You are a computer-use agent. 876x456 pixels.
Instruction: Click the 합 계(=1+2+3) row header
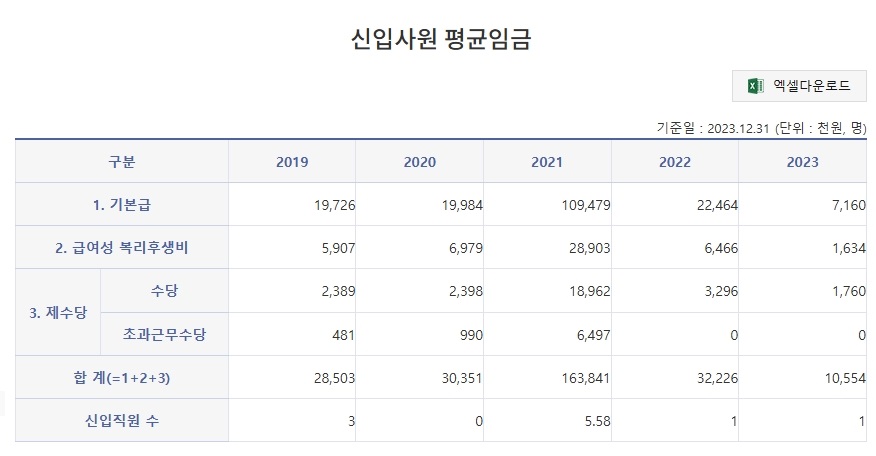(122, 378)
